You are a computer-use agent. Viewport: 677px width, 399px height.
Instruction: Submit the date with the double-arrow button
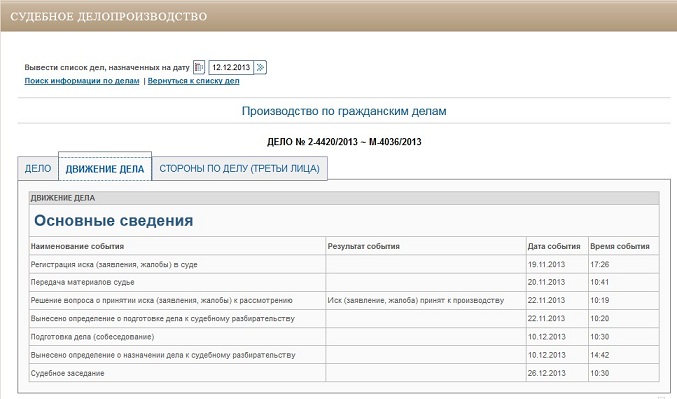[x=260, y=67]
